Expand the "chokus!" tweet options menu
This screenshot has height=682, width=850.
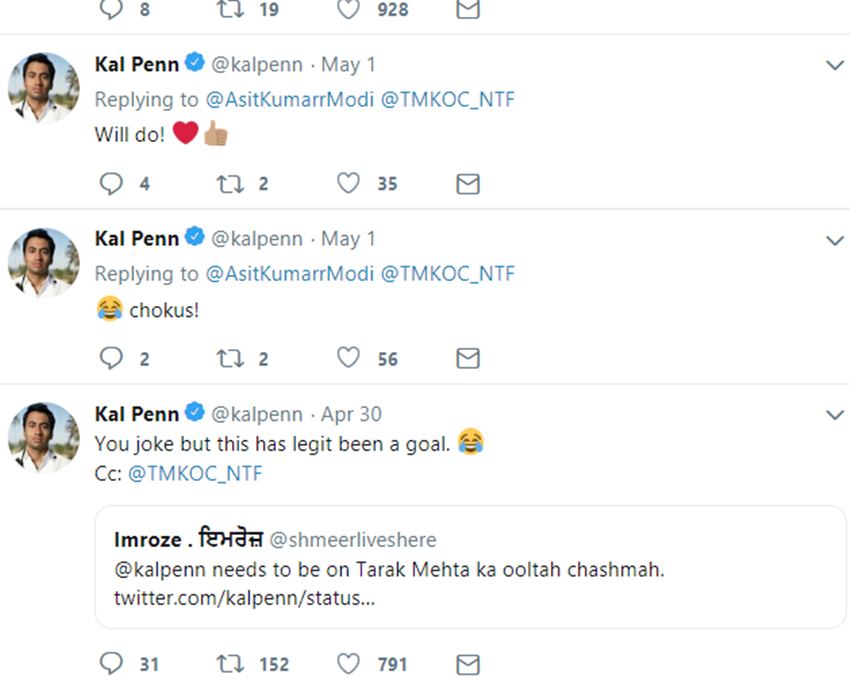pos(835,241)
